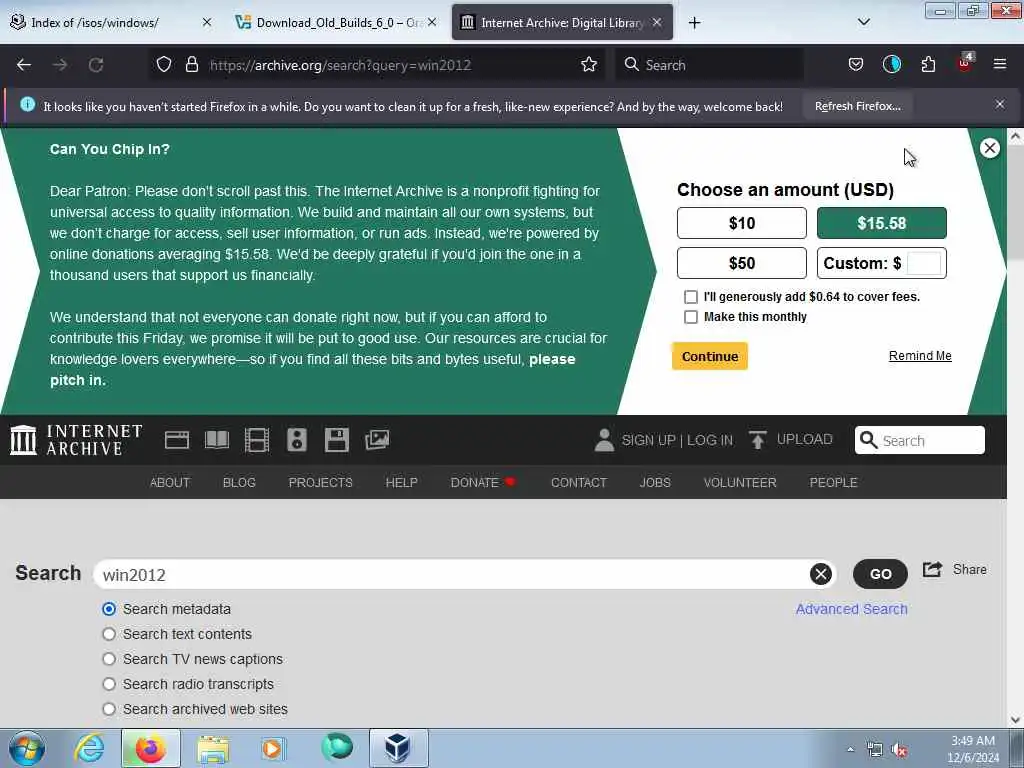Click the yellow Continue button
1024x768 pixels.
point(710,357)
